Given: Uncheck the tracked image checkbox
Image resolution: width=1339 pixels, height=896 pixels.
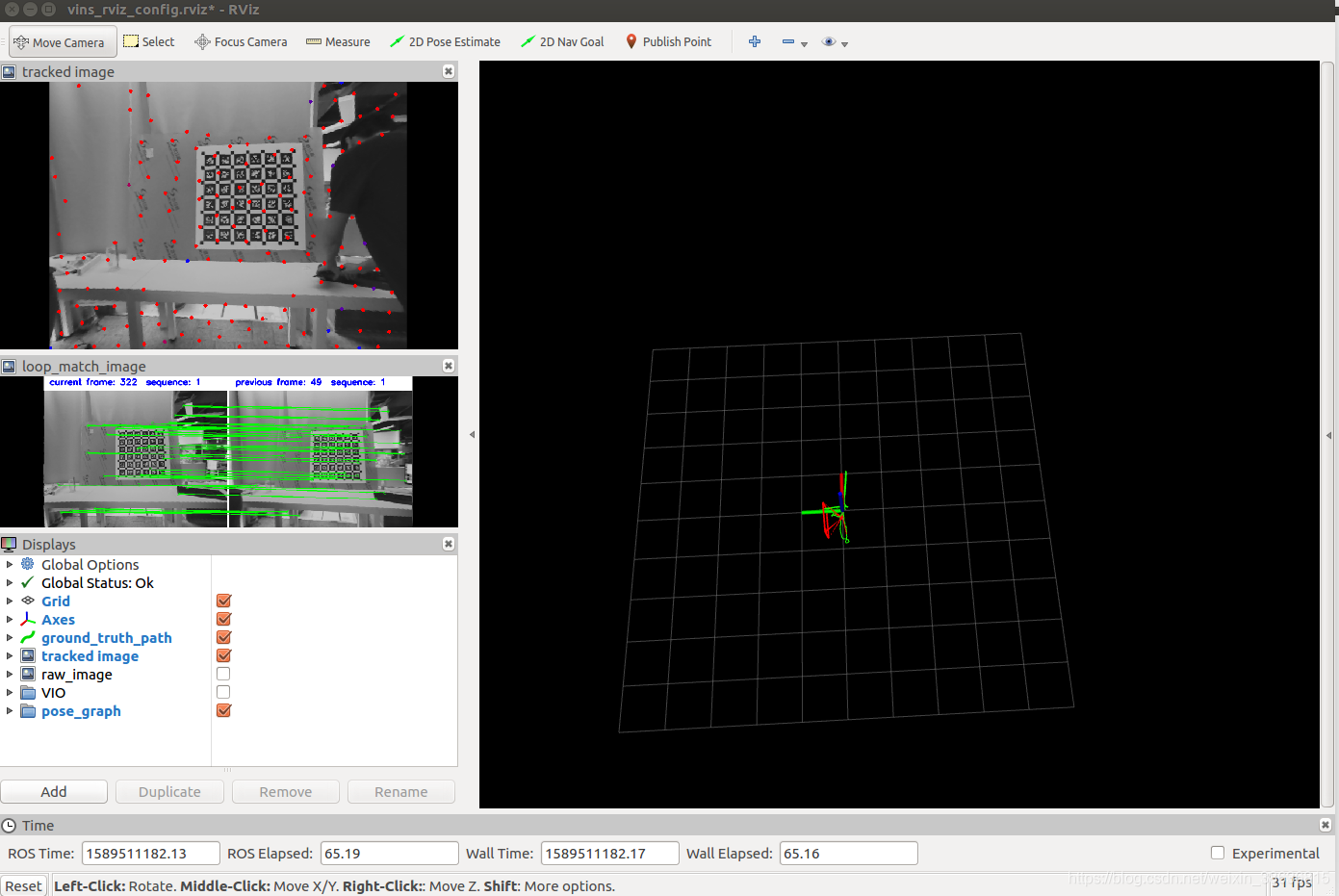Looking at the screenshot, I should point(223,655).
